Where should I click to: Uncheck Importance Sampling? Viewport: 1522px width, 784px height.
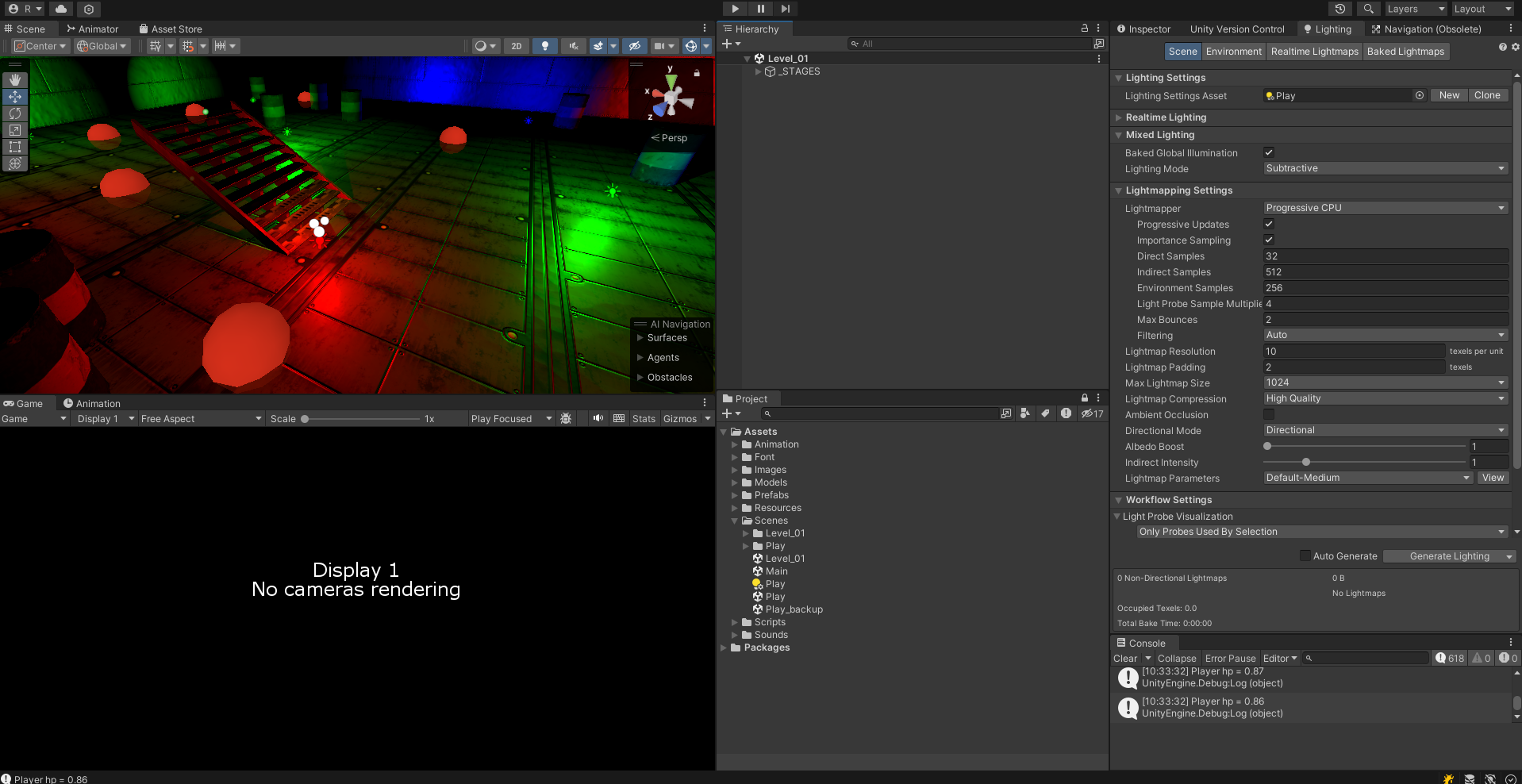1269,240
